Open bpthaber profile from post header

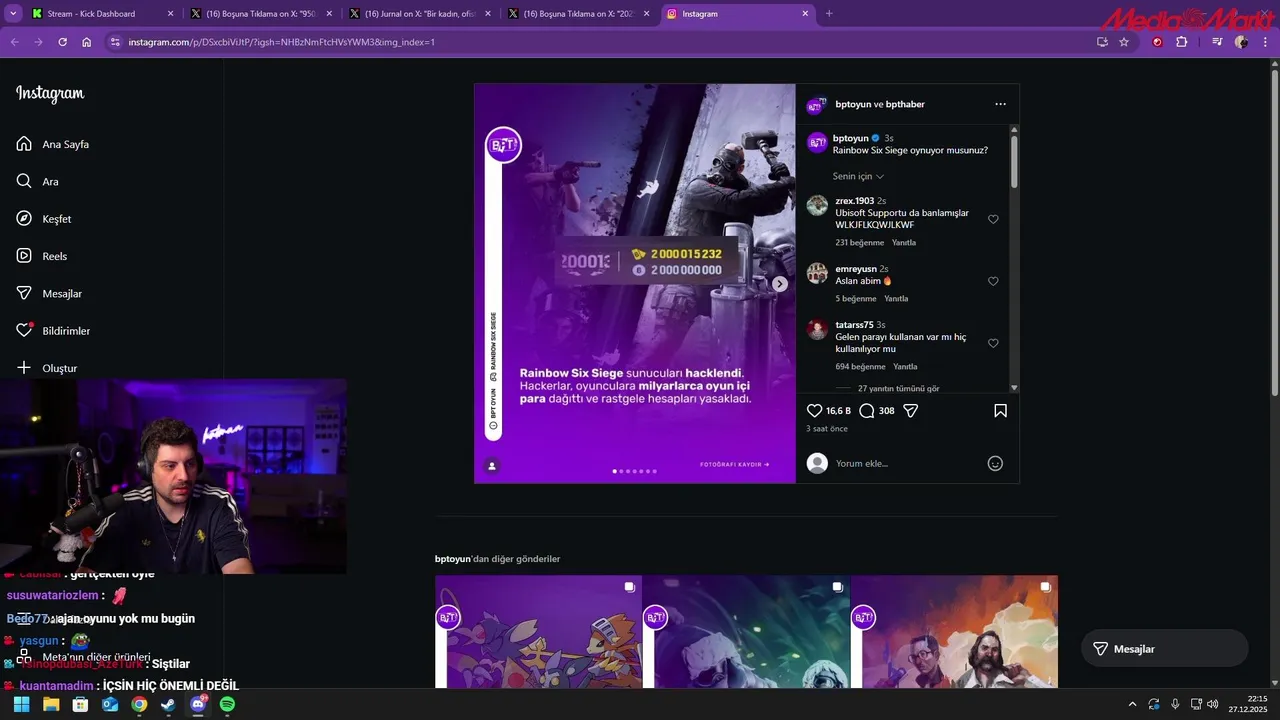click(x=905, y=104)
